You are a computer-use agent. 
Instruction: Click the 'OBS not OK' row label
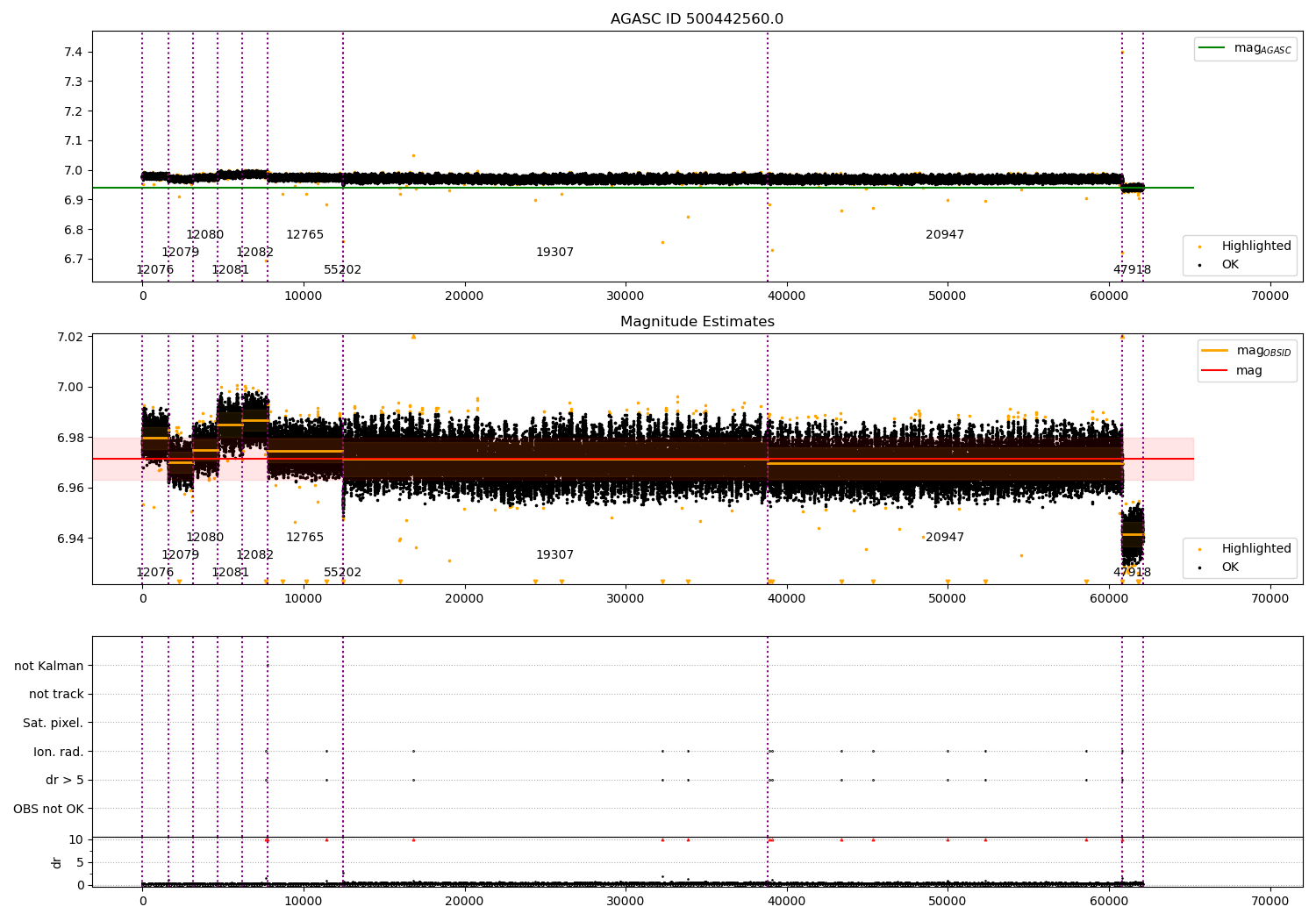click(48, 809)
